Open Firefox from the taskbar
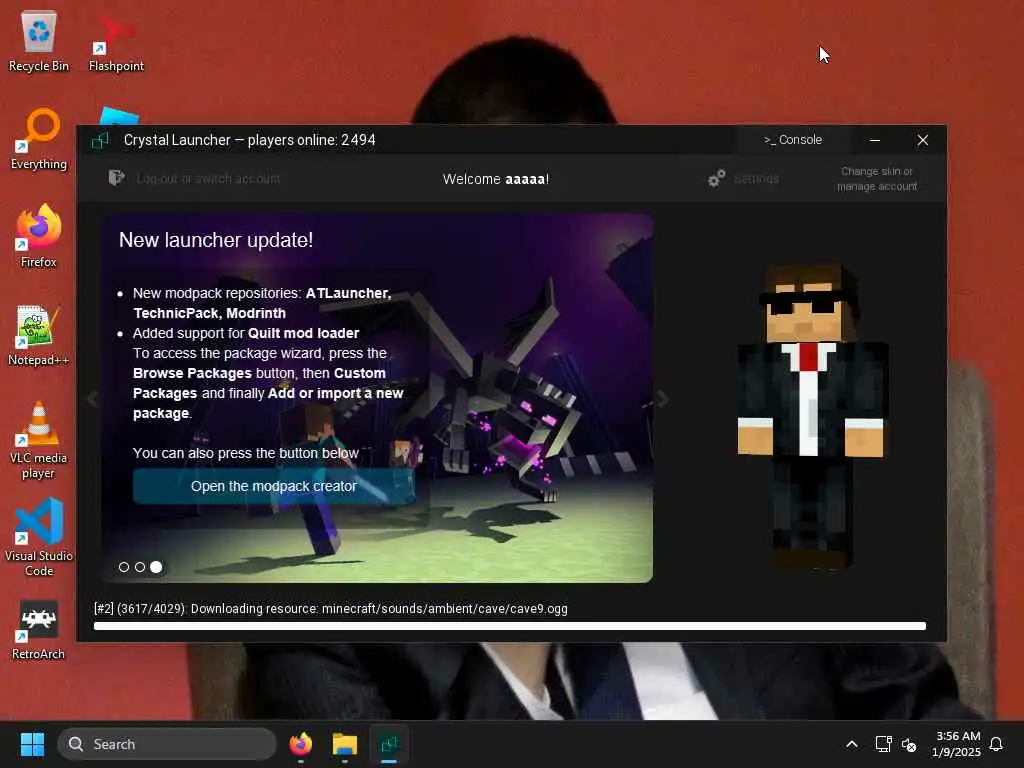Screen dimensions: 1024x768 (x=300, y=744)
